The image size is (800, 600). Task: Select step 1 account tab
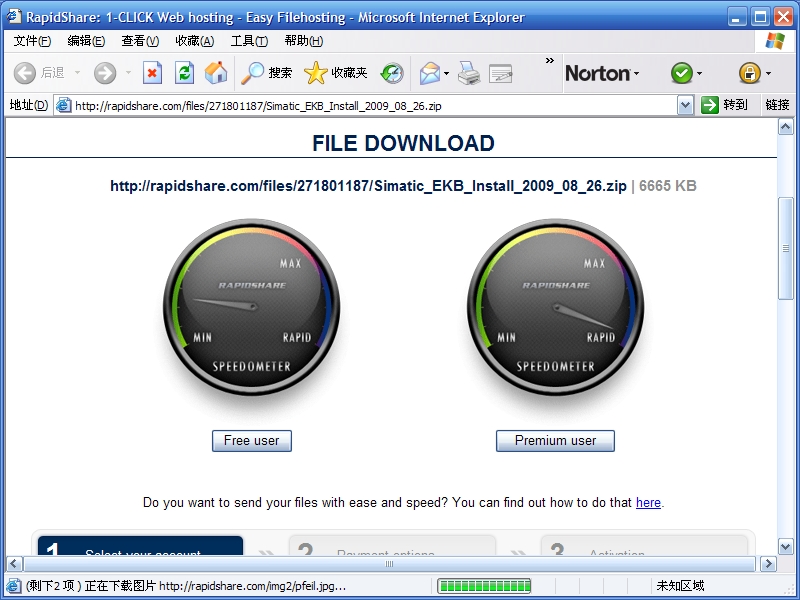140,545
